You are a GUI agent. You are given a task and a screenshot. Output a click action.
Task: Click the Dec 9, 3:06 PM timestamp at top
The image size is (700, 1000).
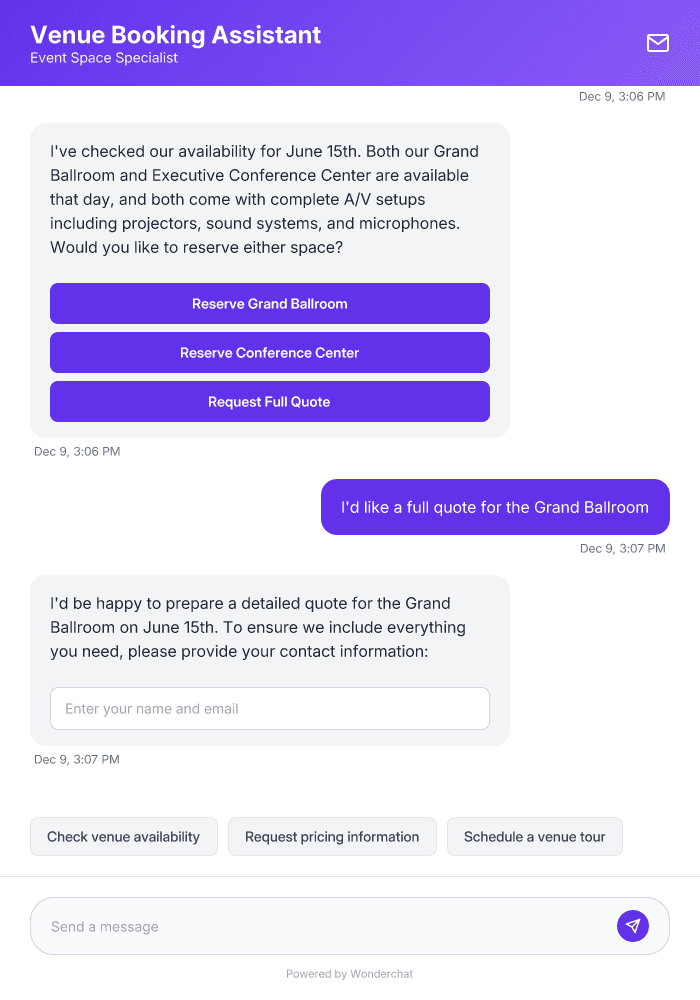[x=621, y=97]
